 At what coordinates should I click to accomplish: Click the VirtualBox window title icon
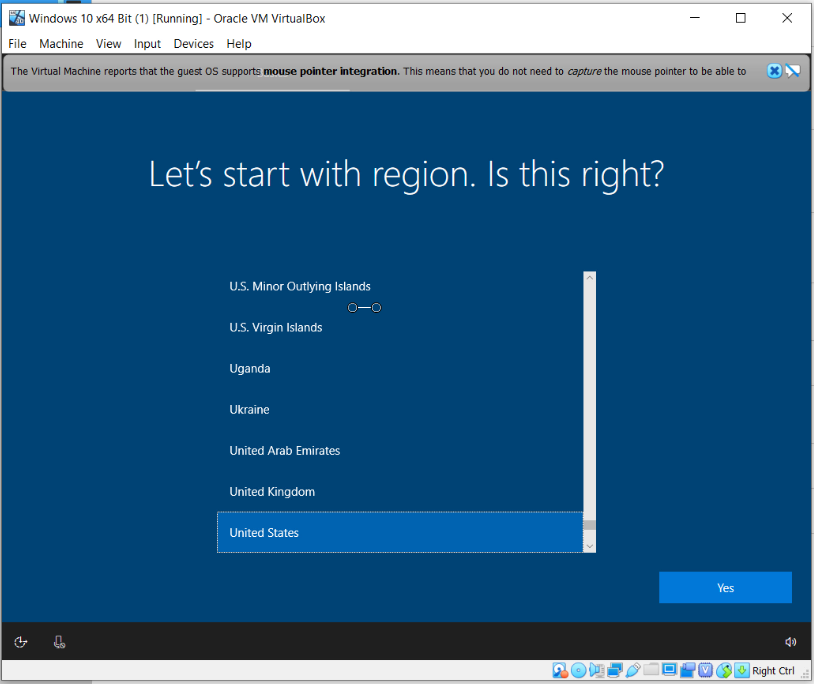17,18
